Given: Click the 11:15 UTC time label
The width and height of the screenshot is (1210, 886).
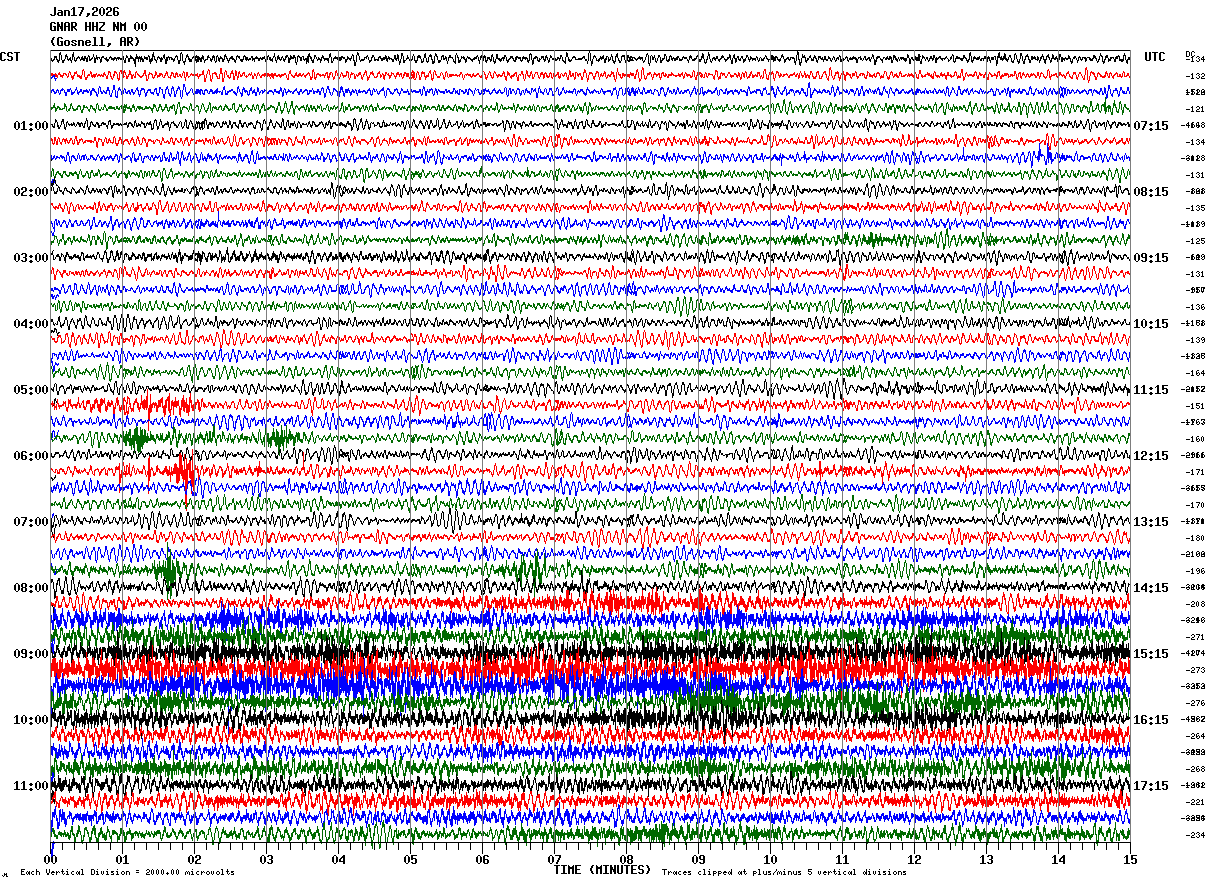Looking at the screenshot, I should click(1151, 390).
